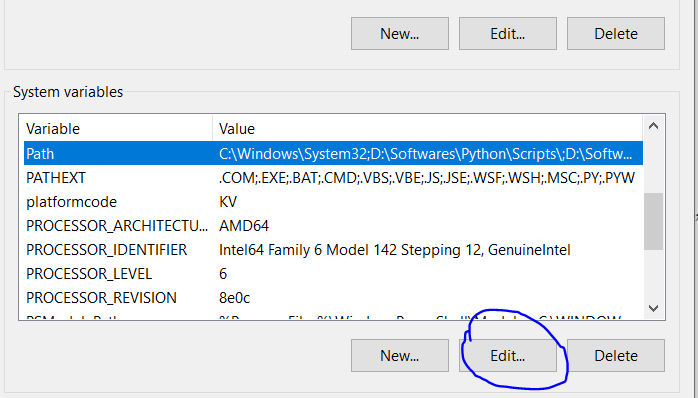Screen dimensions: 698x398
Task: Select the PATHEXT variable row
Action: coord(333,178)
